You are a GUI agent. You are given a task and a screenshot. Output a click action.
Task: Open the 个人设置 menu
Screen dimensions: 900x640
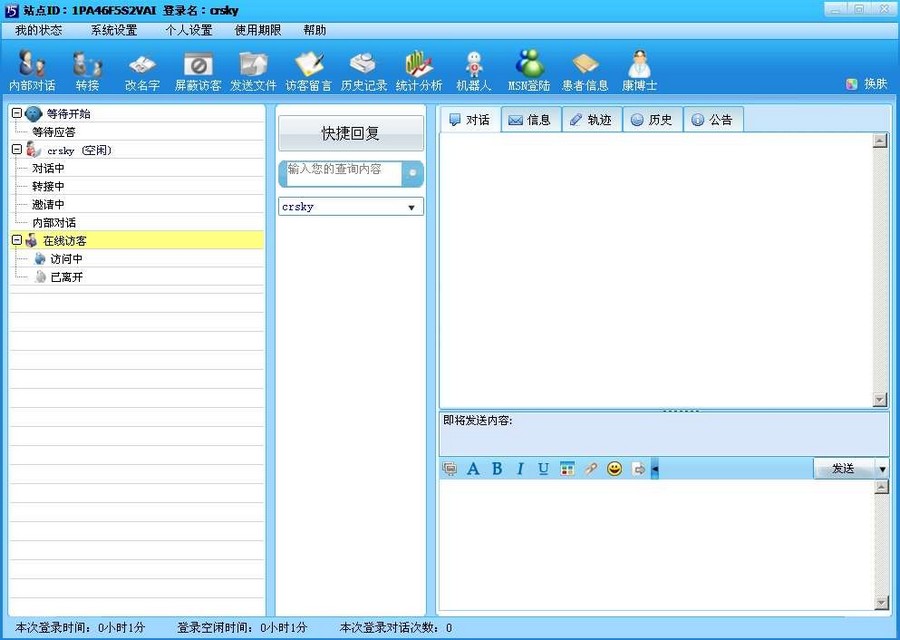[189, 30]
